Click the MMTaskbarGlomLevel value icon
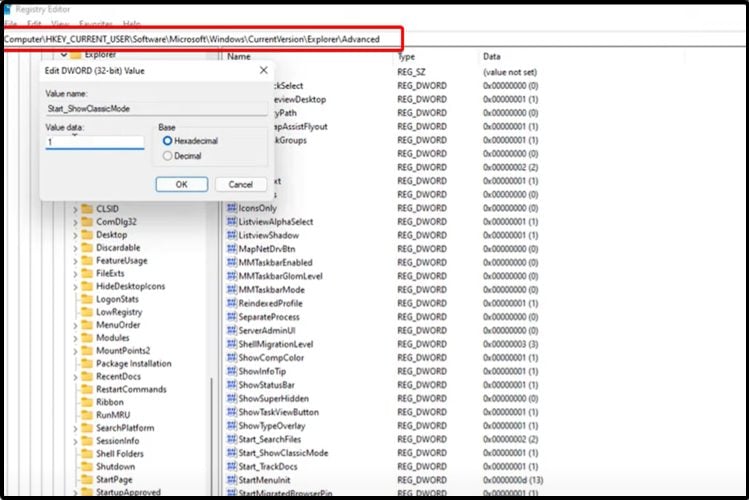Image resolution: width=749 pixels, height=500 pixels. click(x=232, y=276)
